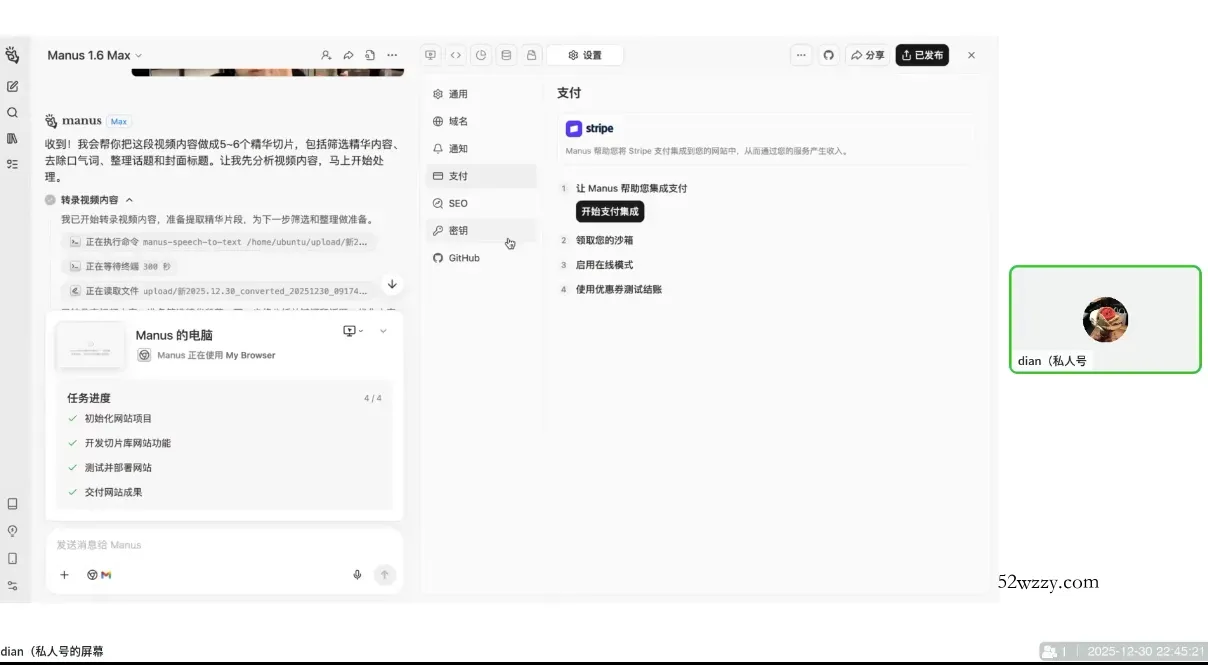Viewport: 1208px width, 665px height.
Task: Click the 开始支付集成 button
Action: click(610, 211)
